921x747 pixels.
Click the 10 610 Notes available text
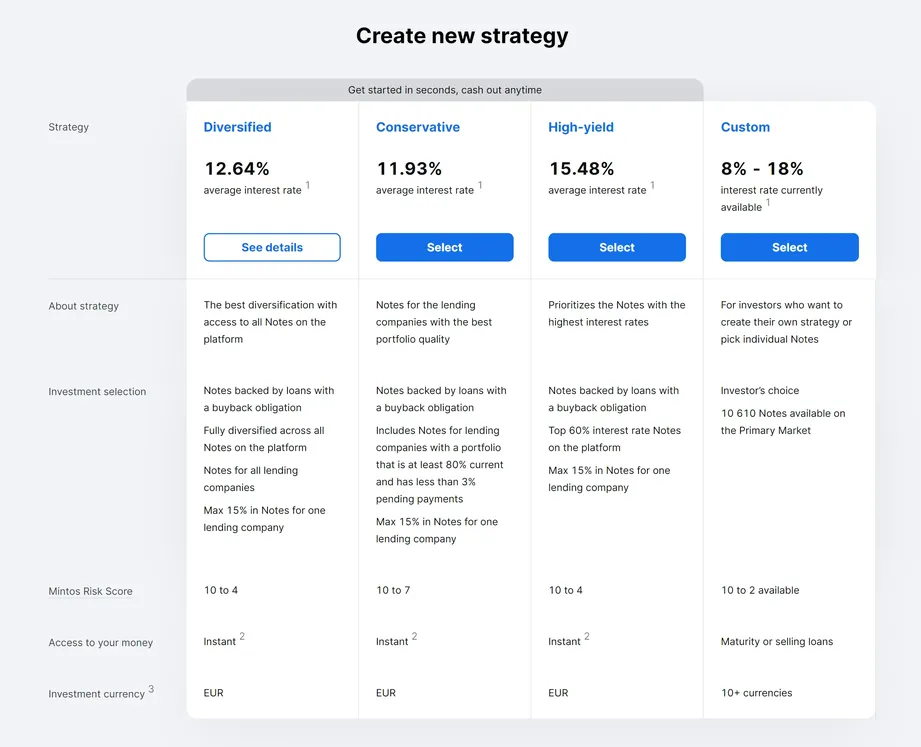[783, 422]
